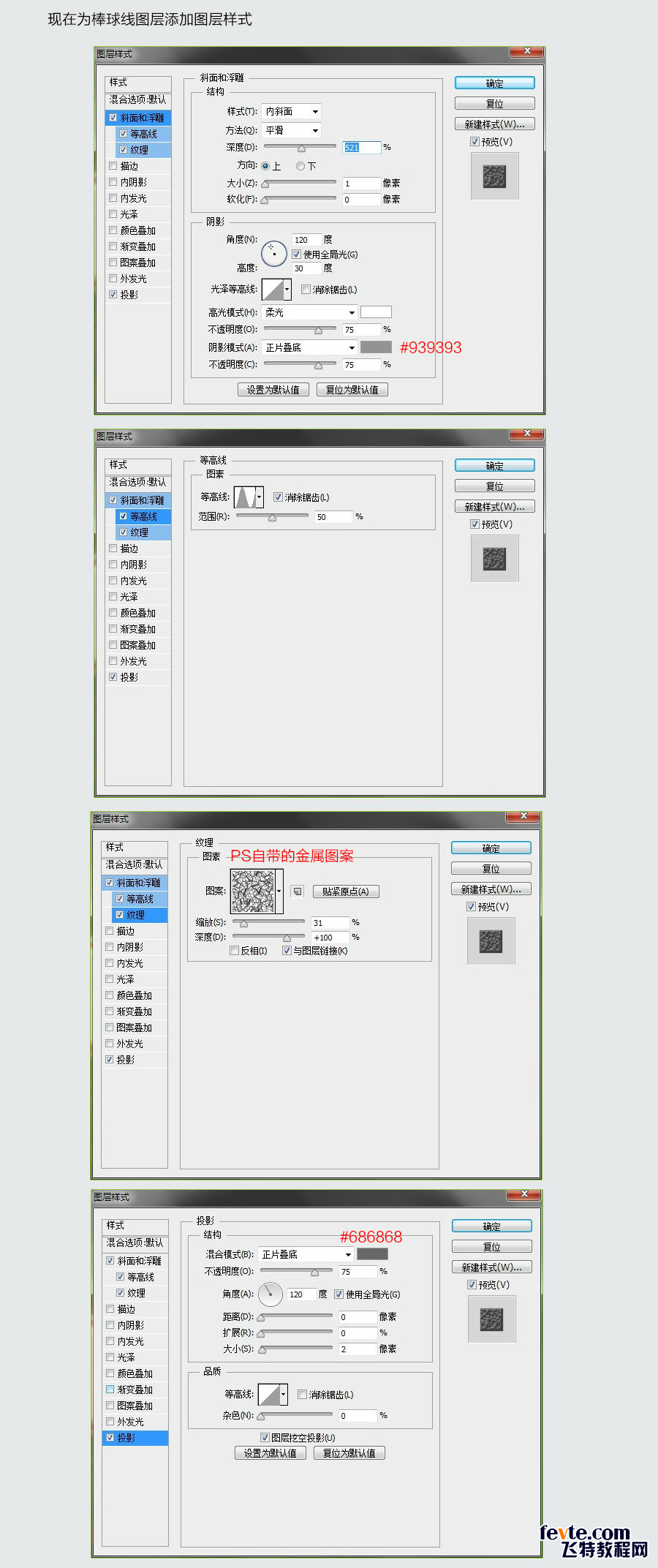The height and width of the screenshot is (1568, 658).
Task: Open 混合选项:默认 in the 斜面和浮雕 dialog
Action: (x=138, y=99)
